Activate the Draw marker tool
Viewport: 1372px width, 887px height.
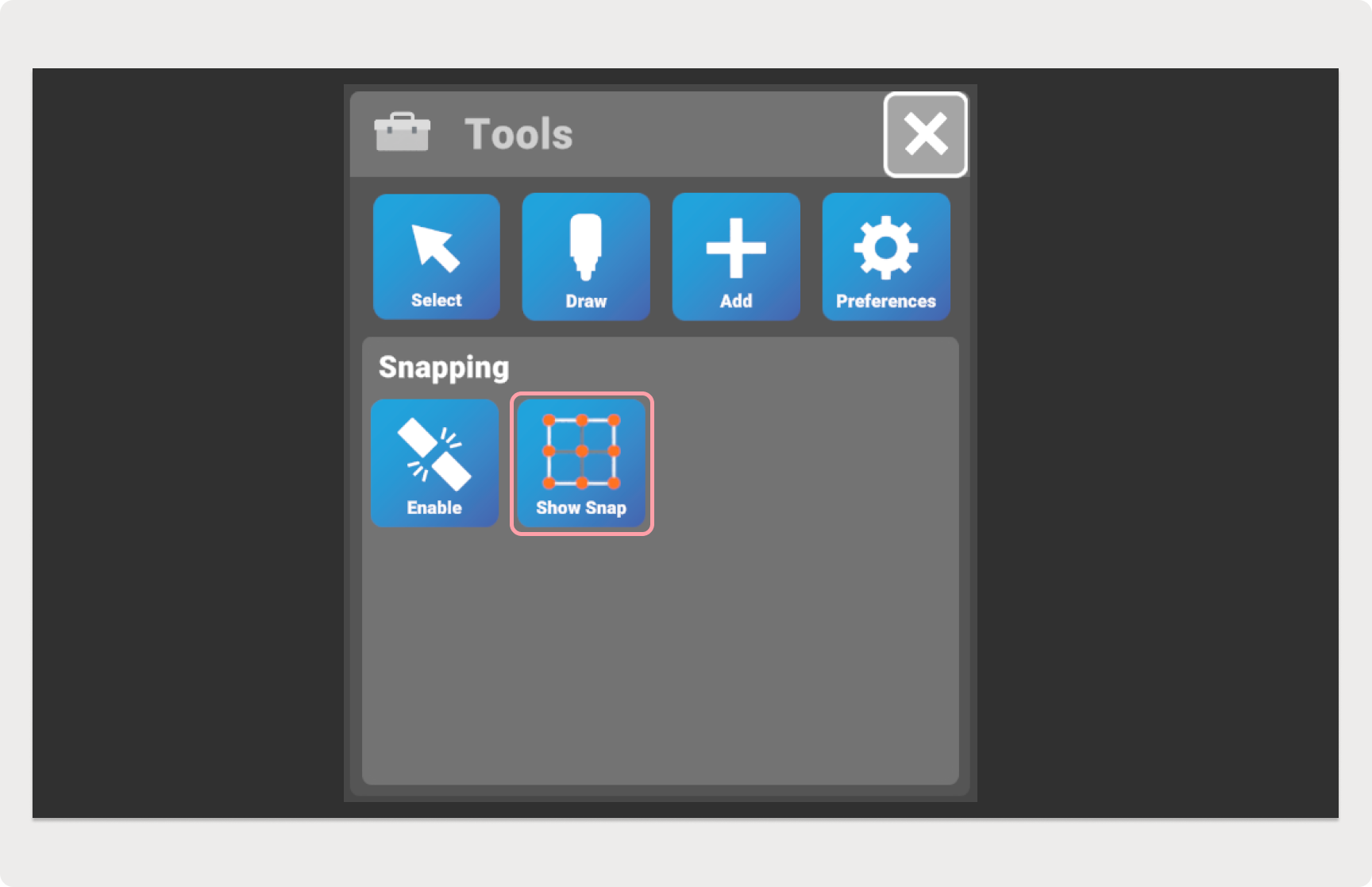586,256
